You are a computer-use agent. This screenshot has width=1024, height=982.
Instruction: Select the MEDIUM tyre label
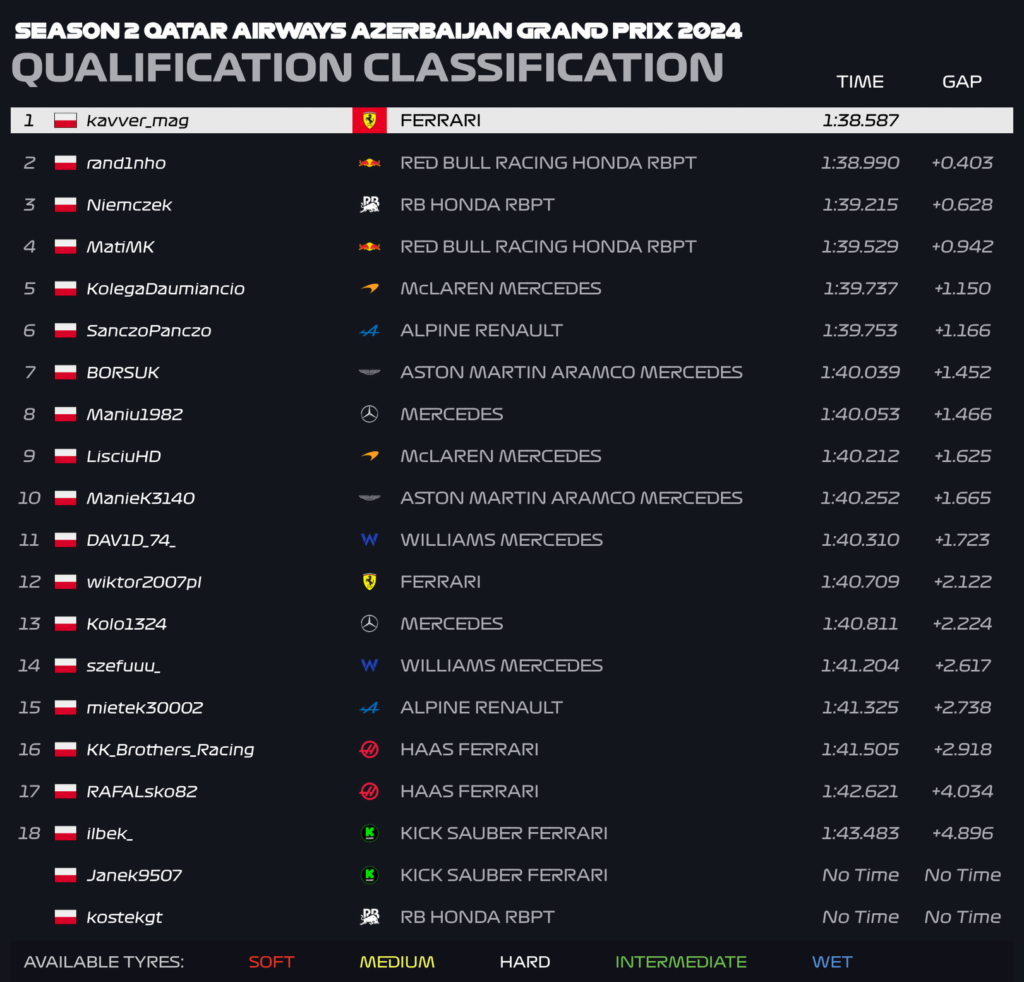point(397,962)
